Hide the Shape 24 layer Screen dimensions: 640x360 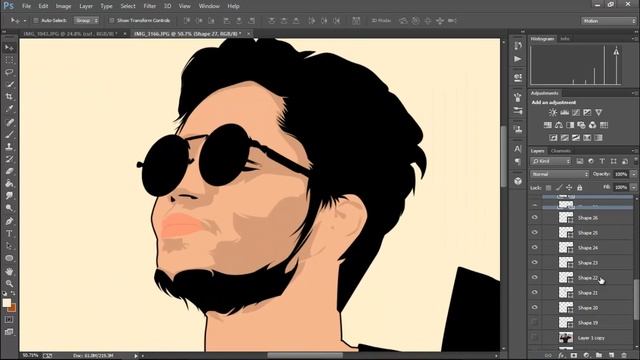[535, 247]
